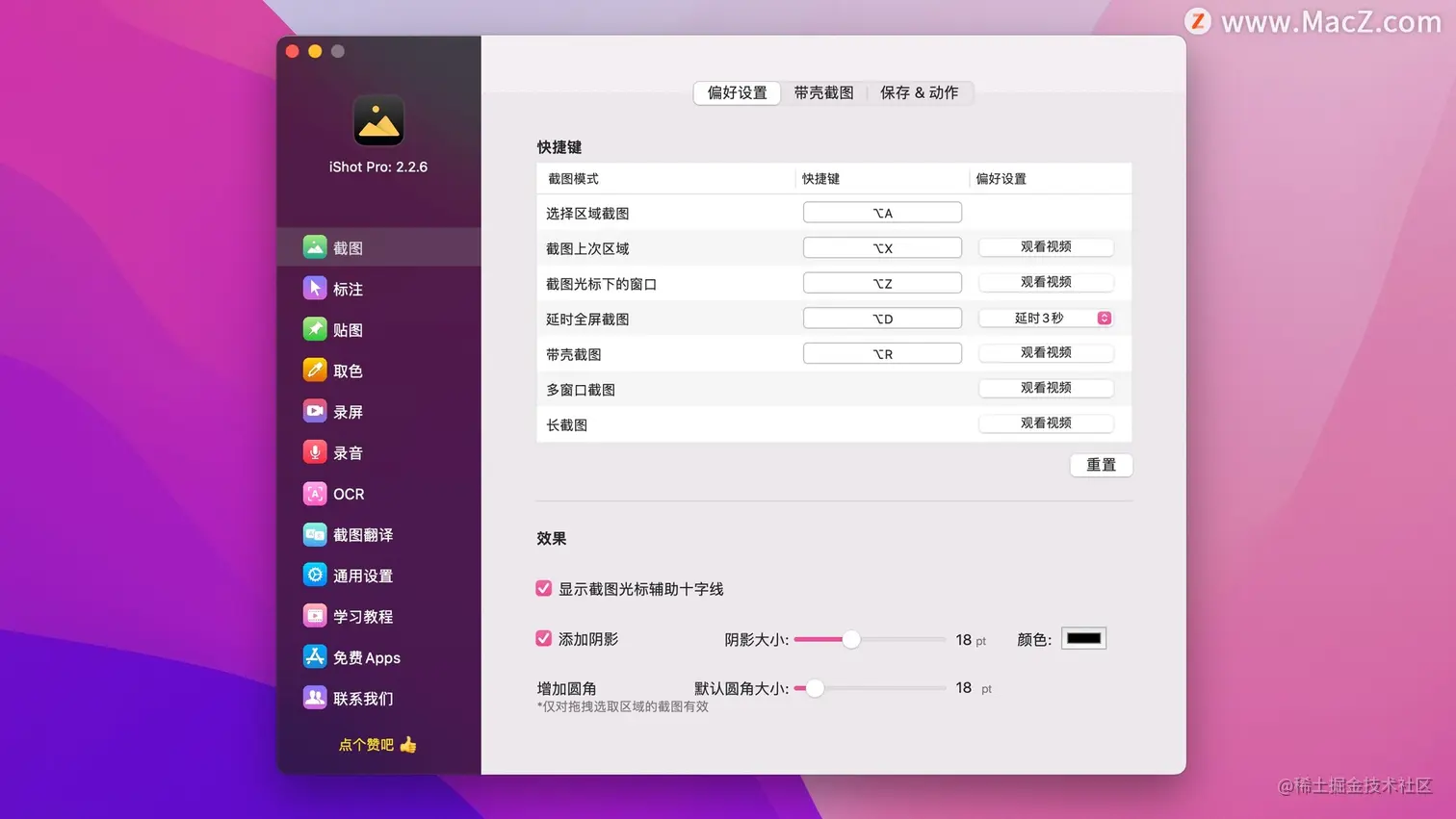Open the 通用设置 gear icon

click(315, 575)
